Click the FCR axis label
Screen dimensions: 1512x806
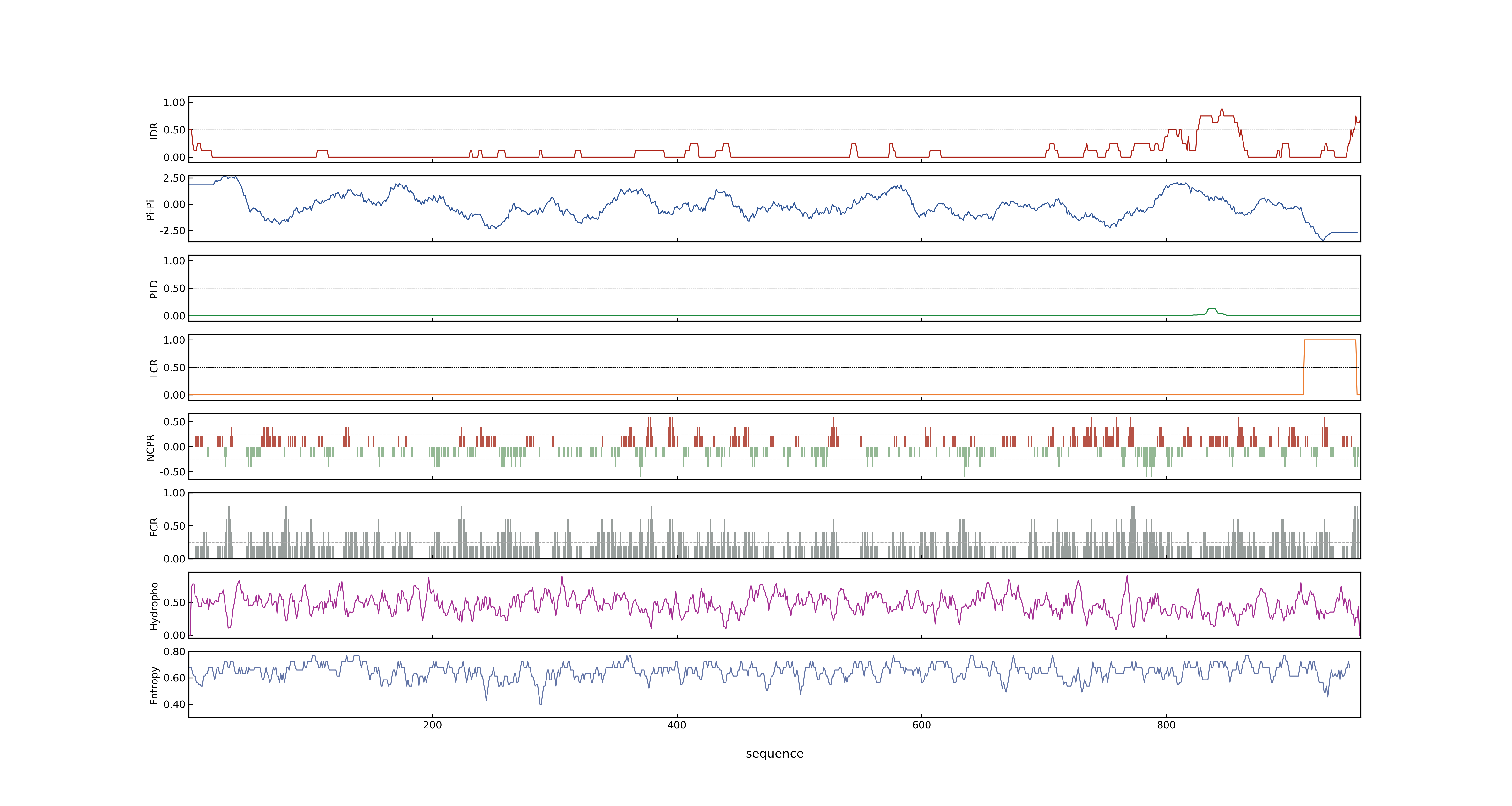click(154, 526)
